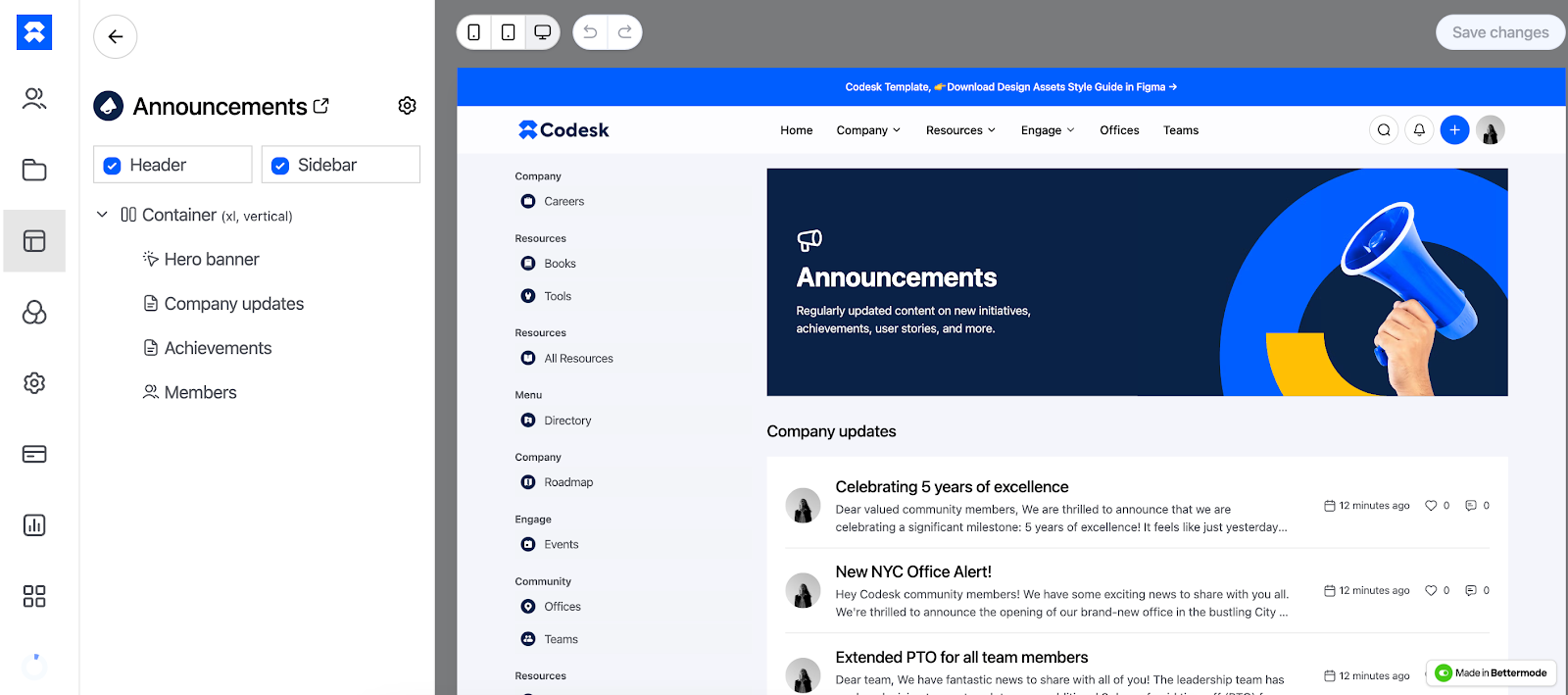Open the apps grid icon in rail

pos(34,596)
